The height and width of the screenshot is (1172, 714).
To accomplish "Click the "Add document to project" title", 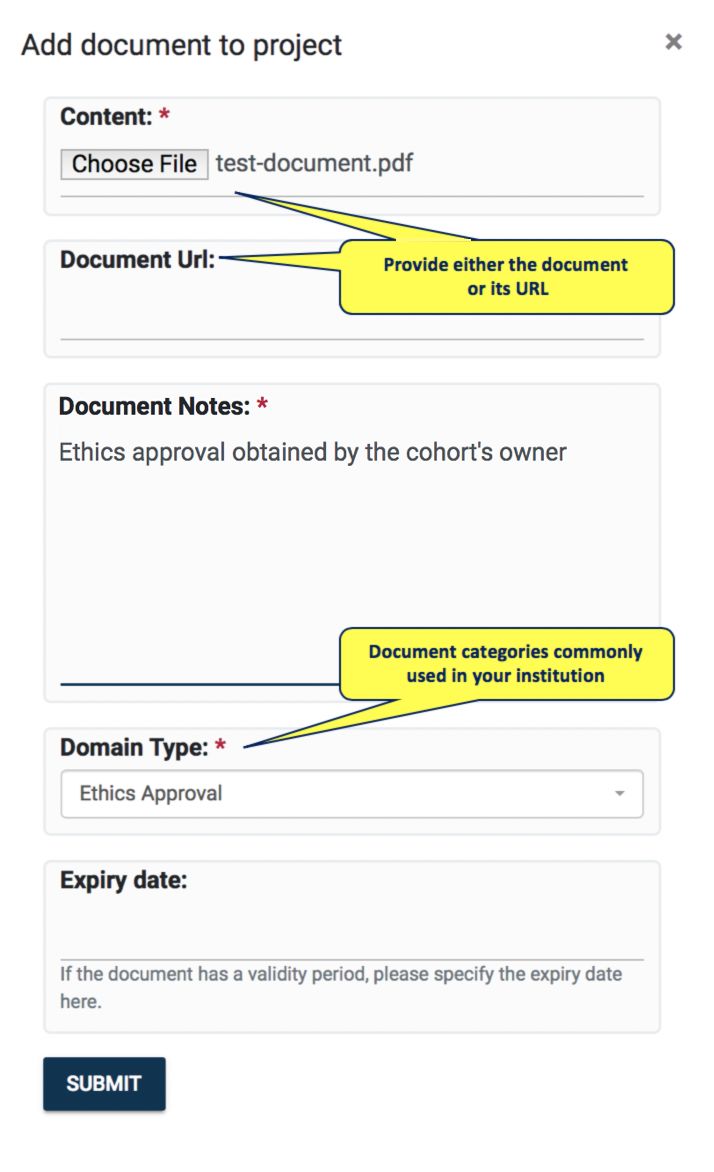I will coord(182,45).
